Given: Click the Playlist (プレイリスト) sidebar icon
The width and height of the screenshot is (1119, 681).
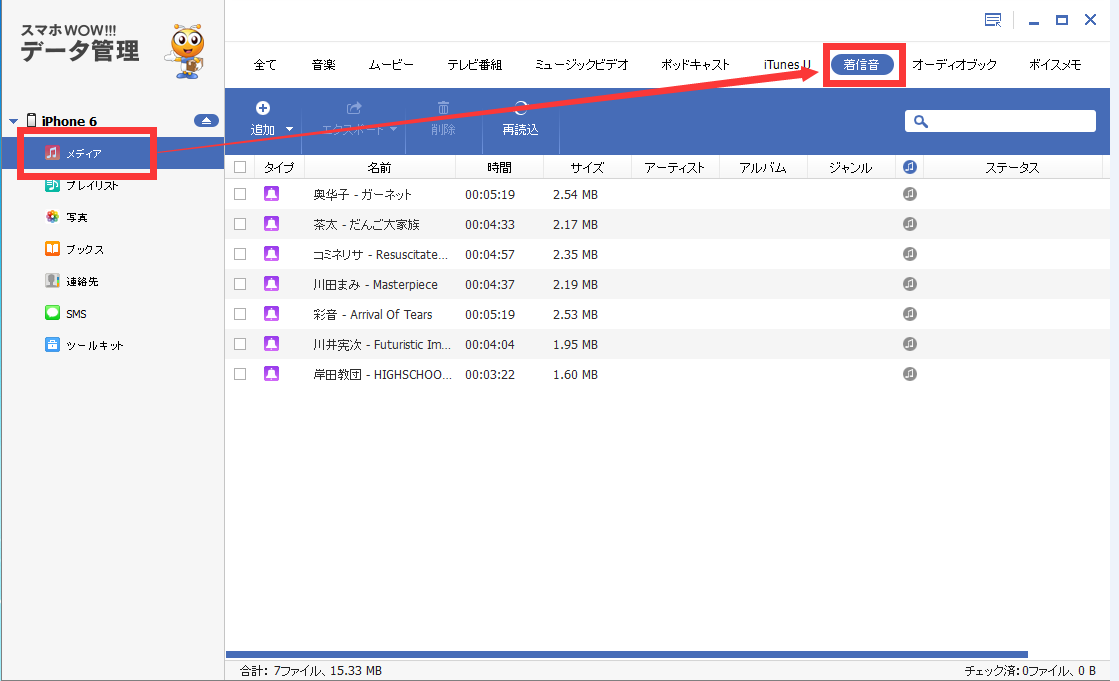Looking at the screenshot, I should (52, 185).
